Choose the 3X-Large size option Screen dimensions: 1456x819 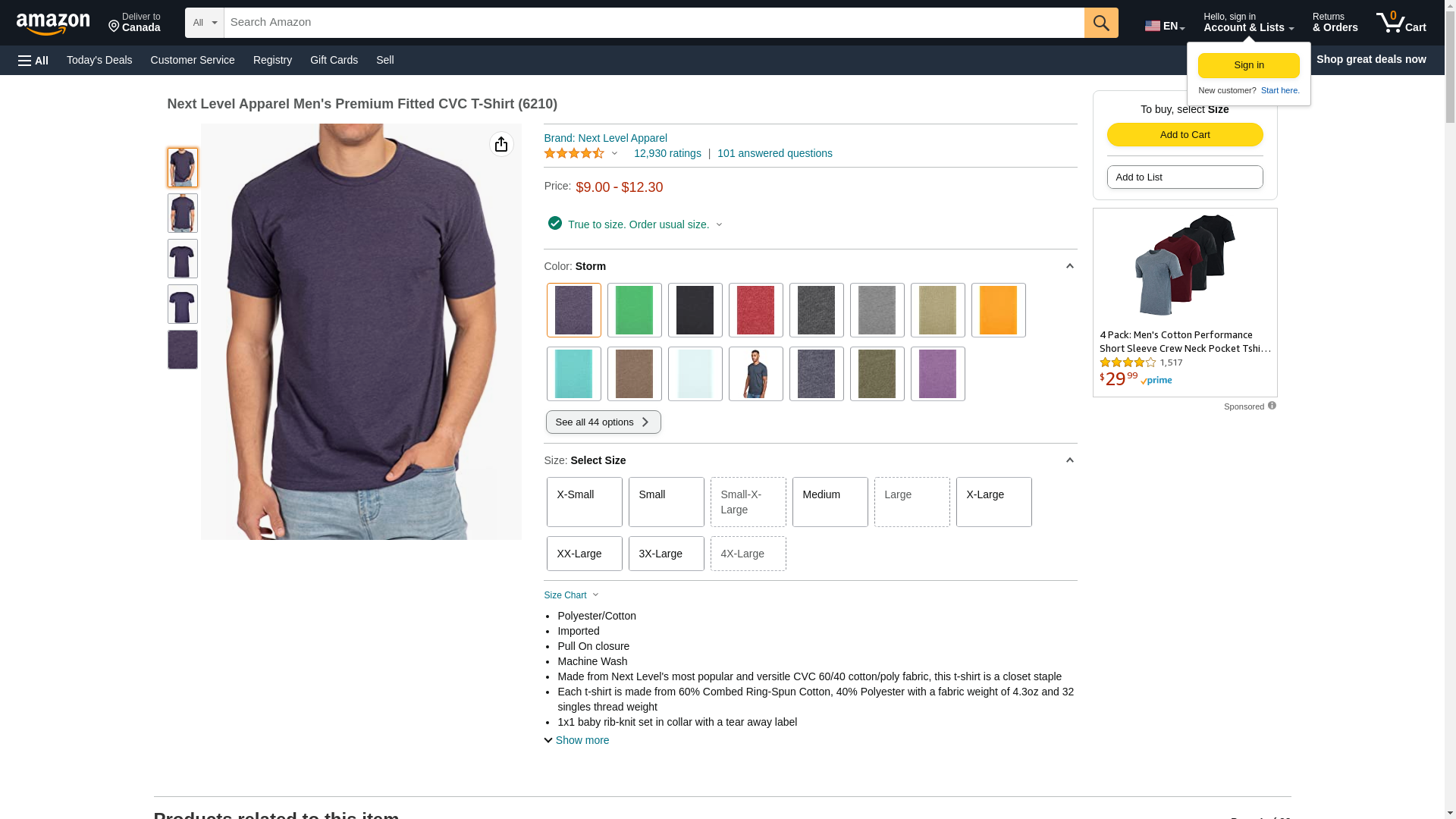[666, 554]
